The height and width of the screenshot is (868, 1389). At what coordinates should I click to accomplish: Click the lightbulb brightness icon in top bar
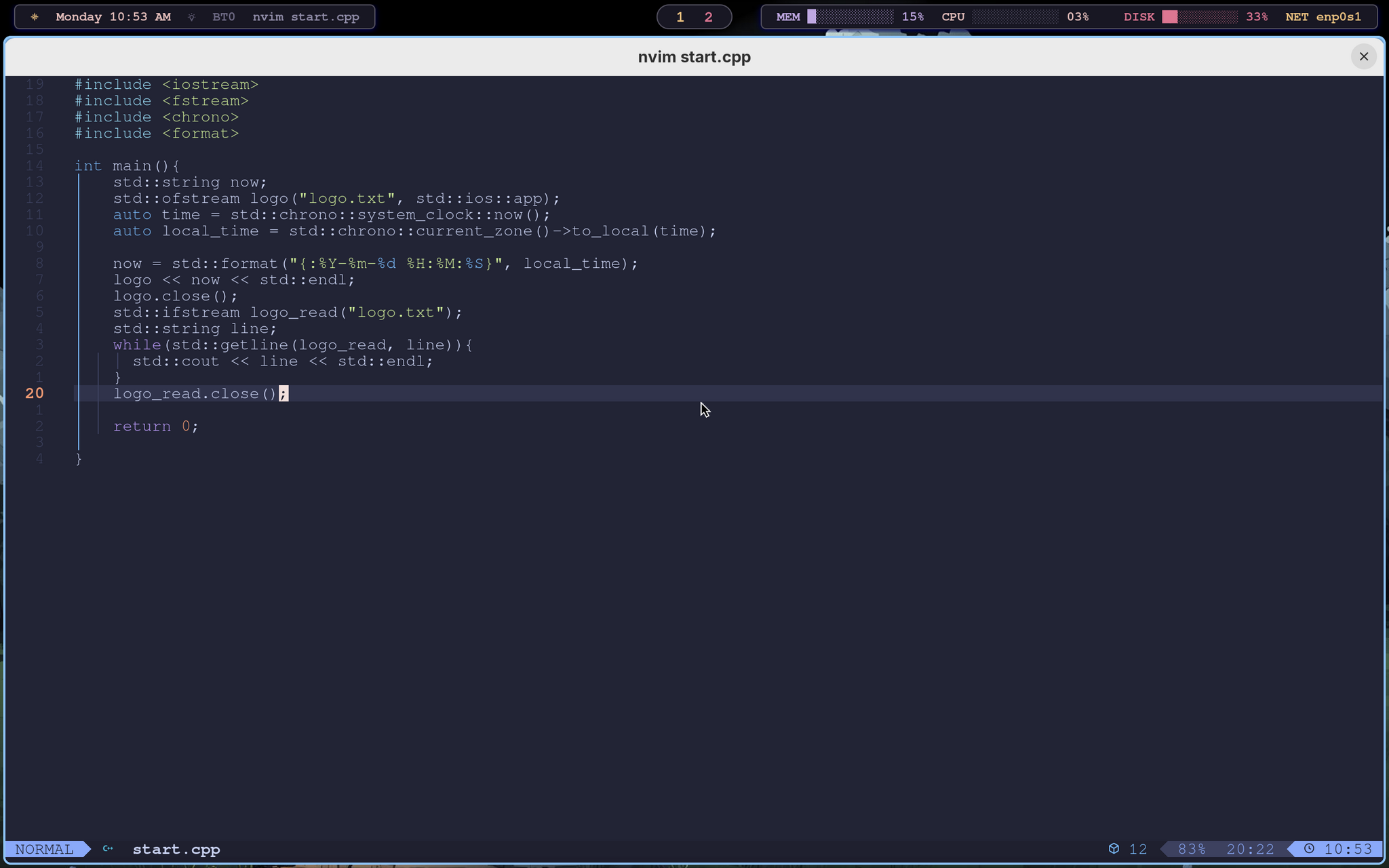pyautogui.click(x=191, y=17)
